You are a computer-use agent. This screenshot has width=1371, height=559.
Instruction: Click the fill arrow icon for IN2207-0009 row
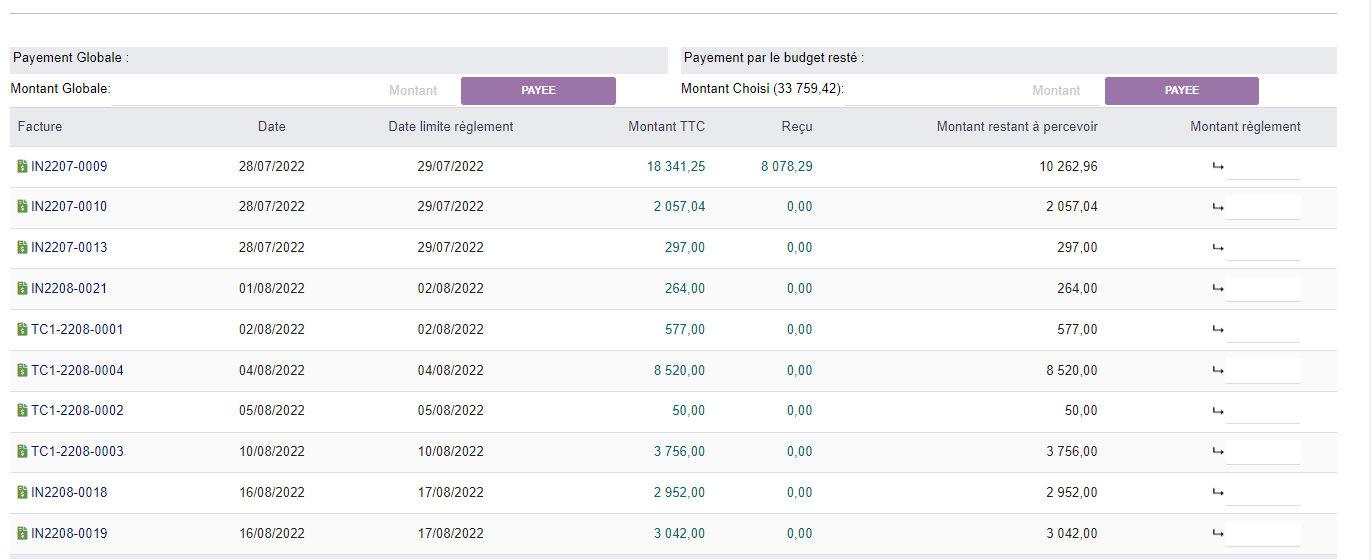click(x=1217, y=167)
